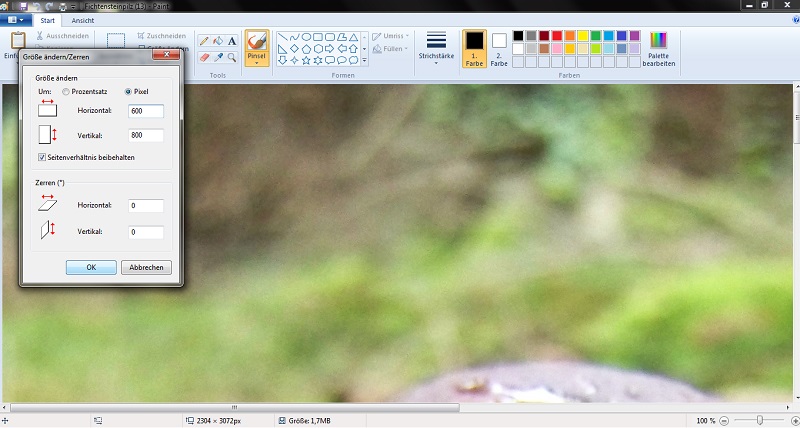
Task: Open the Pinsel brush dropdown
Action: (x=257, y=64)
